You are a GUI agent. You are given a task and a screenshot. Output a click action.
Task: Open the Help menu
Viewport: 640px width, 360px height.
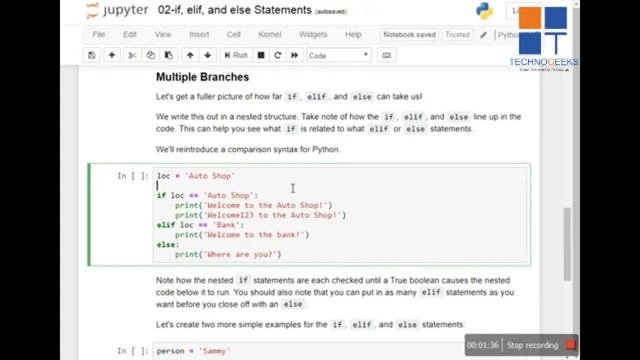click(353, 35)
